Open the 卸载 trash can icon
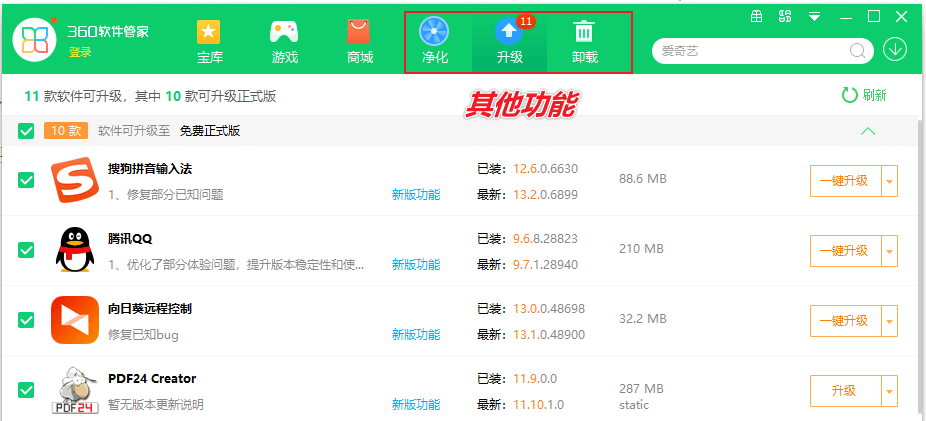 pos(585,31)
